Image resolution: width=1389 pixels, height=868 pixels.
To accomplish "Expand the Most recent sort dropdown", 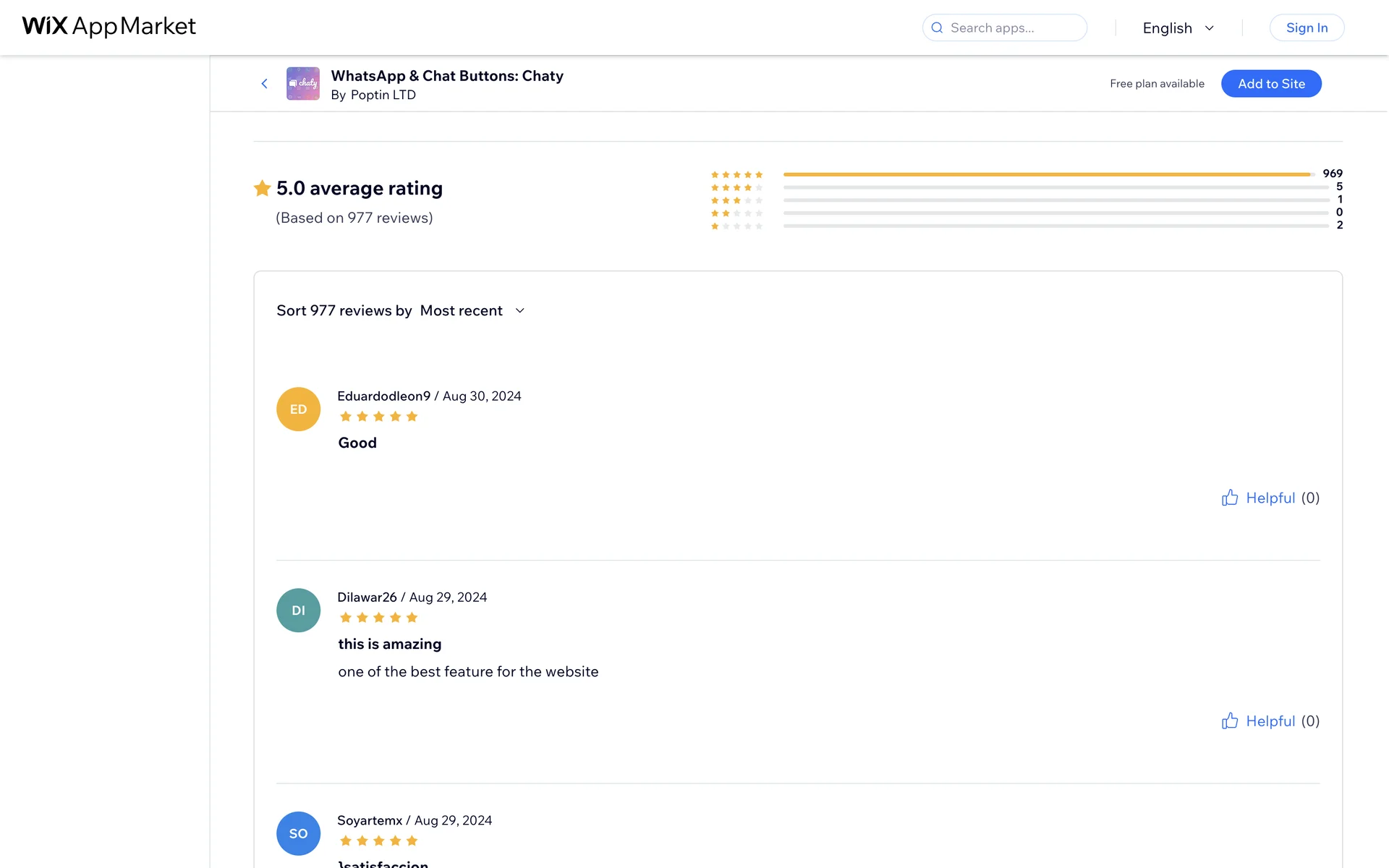I will [x=462, y=311].
